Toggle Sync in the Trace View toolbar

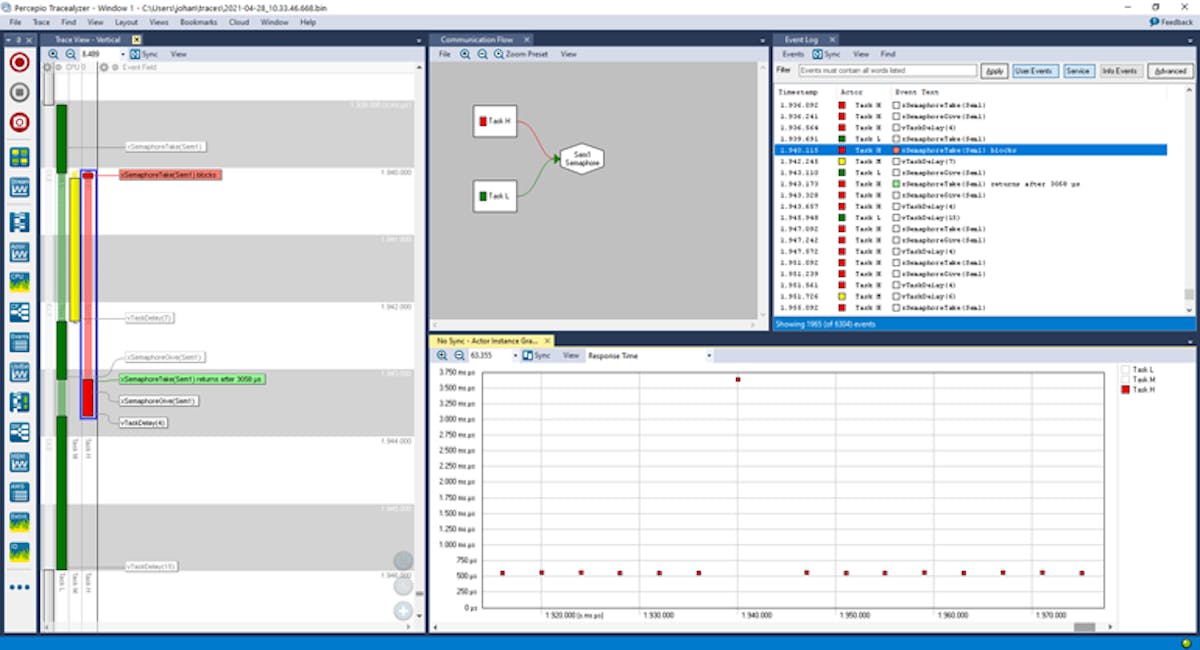click(137, 54)
